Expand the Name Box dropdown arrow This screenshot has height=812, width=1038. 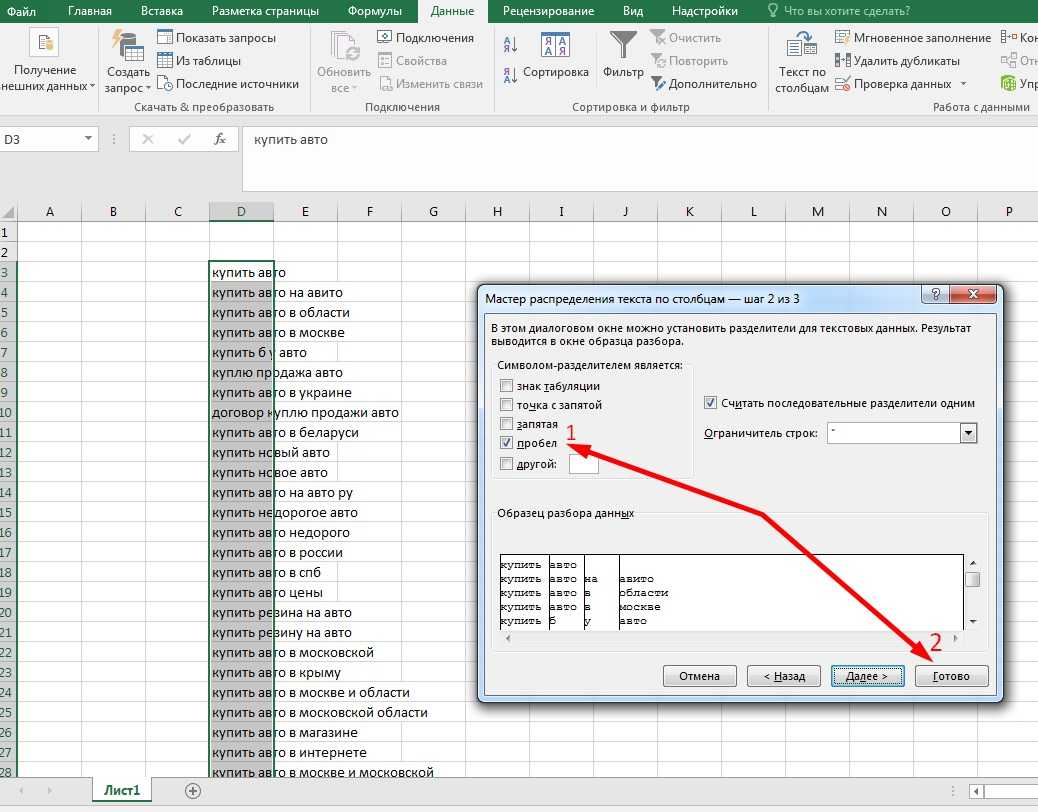[x=89, y=140]
